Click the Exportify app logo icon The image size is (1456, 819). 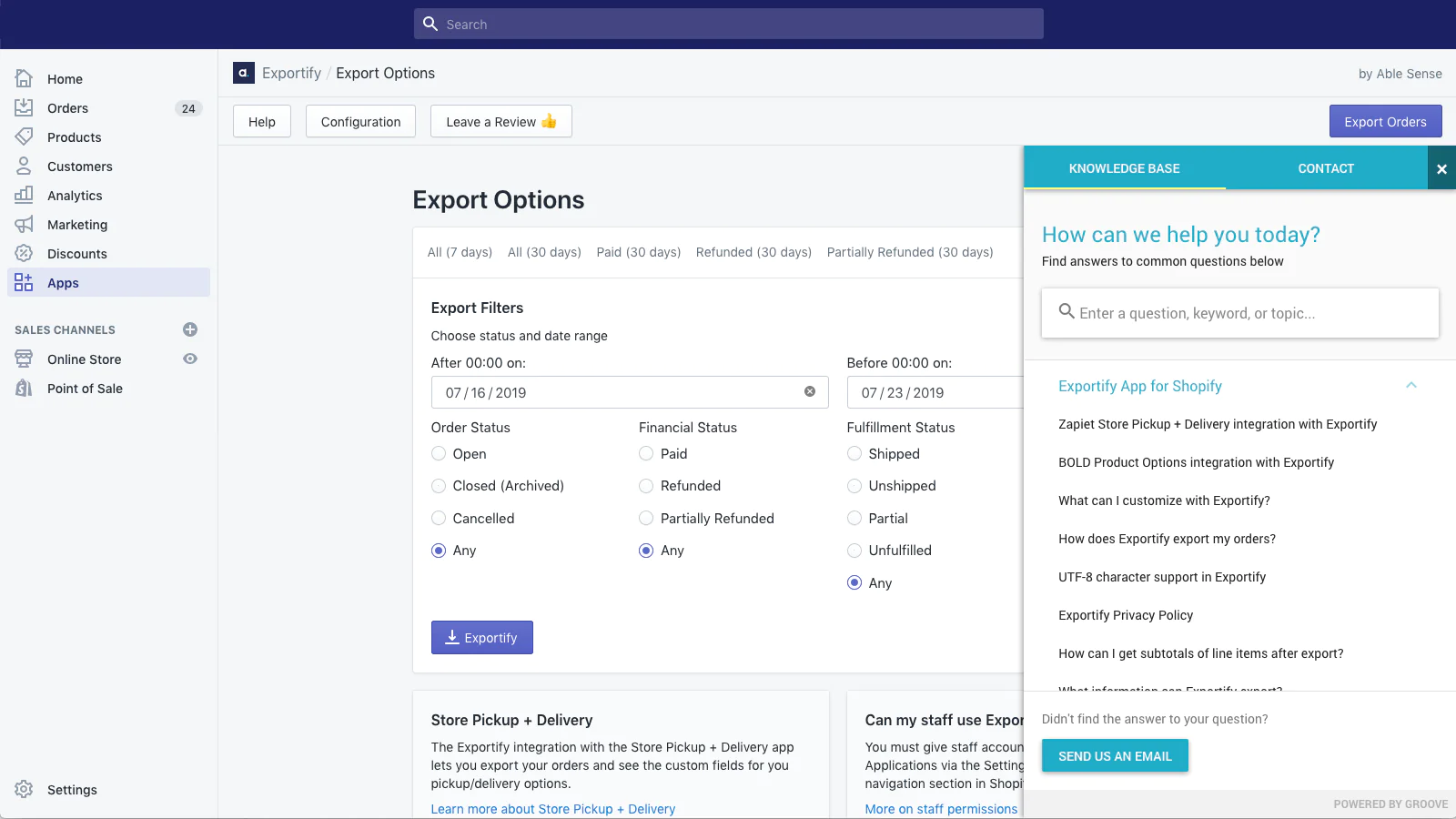coord(244,73)
